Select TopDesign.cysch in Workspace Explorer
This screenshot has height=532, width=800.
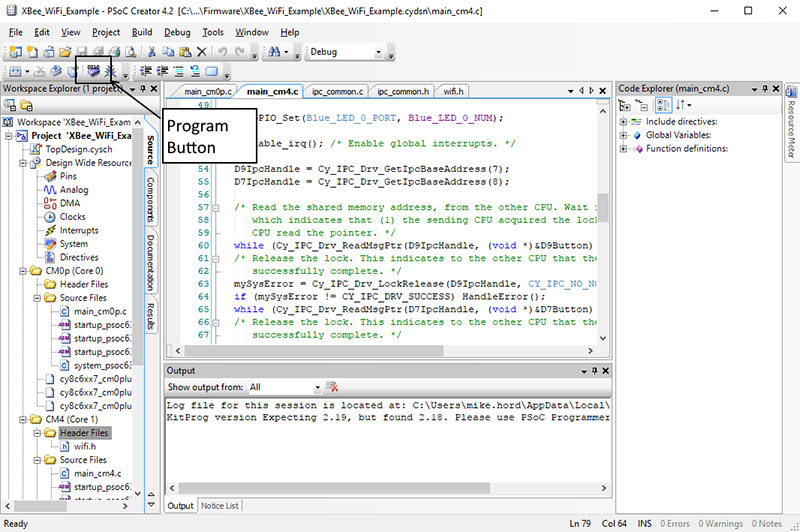pos(79,149)
